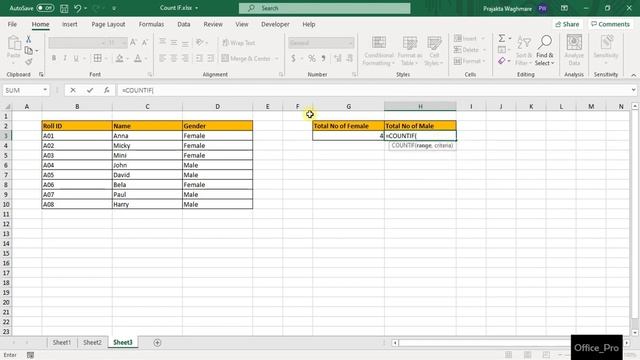The image size is (640, 360).
Task: Click the Insert Function fx icon
Action: coord(107,90)
